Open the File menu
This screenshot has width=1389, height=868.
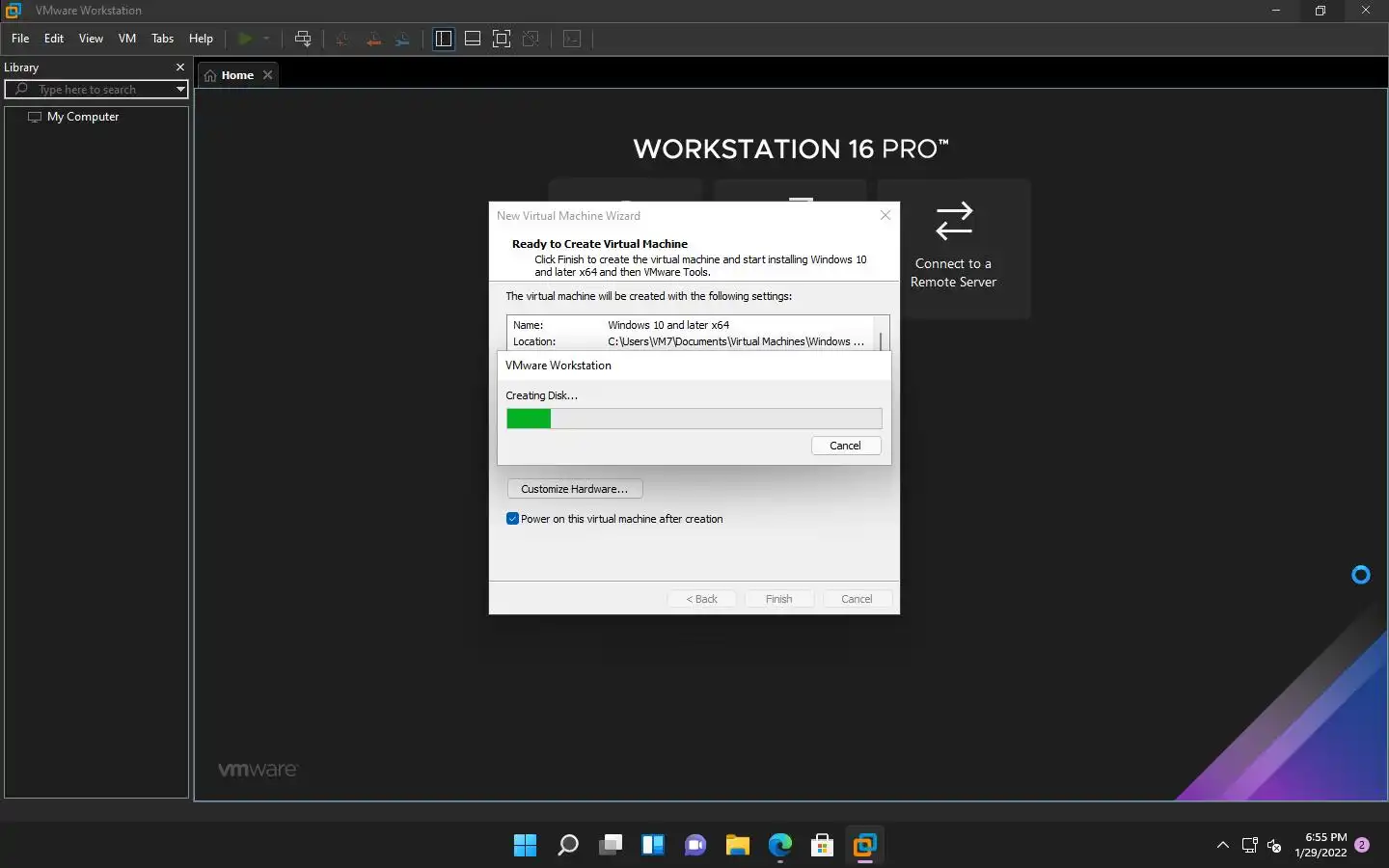pos(20,39)
